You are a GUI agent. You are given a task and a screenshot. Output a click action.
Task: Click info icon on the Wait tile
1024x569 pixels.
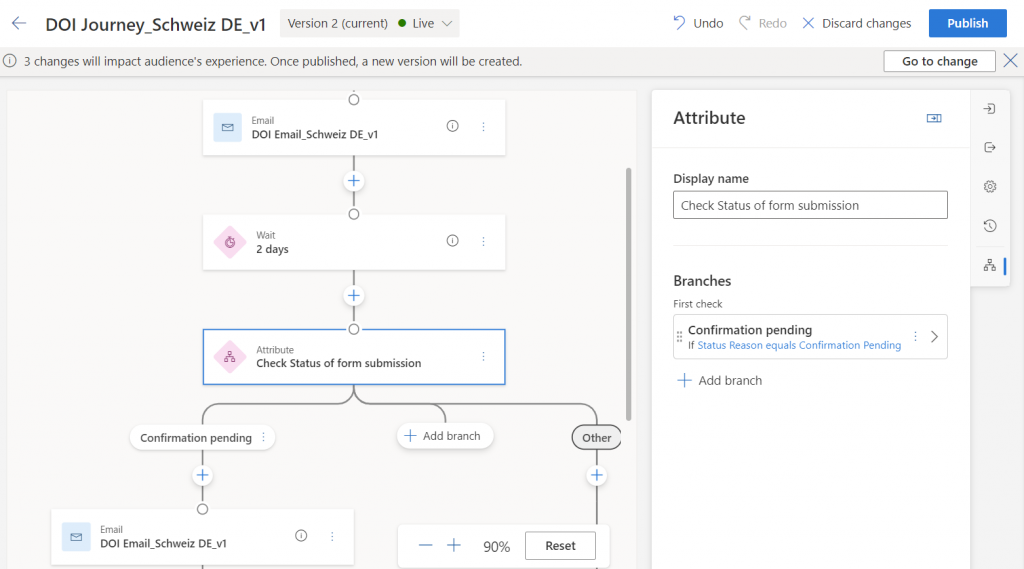(x=452, y=241)
